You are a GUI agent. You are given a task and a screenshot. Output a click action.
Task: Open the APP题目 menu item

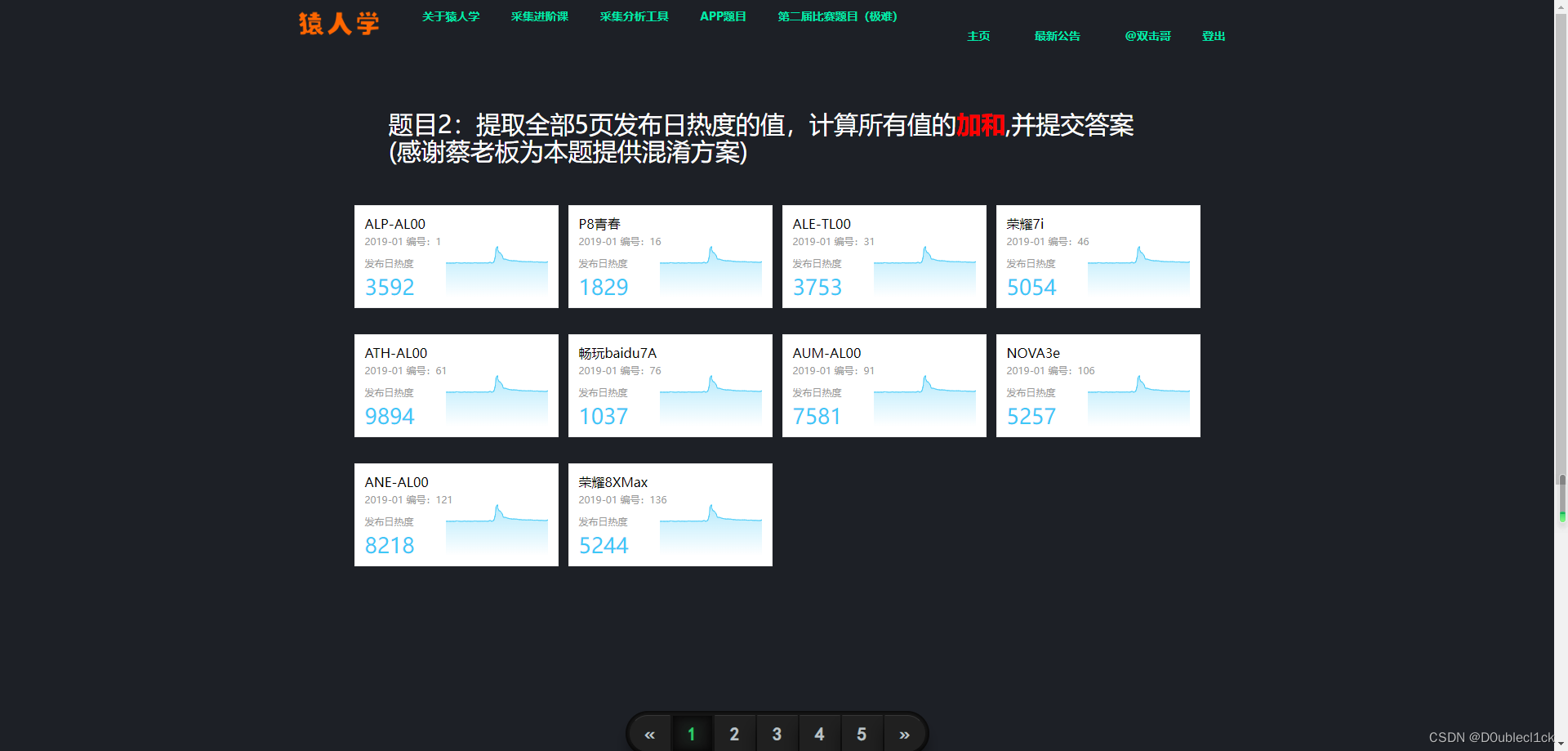click(x=723, y=16)
